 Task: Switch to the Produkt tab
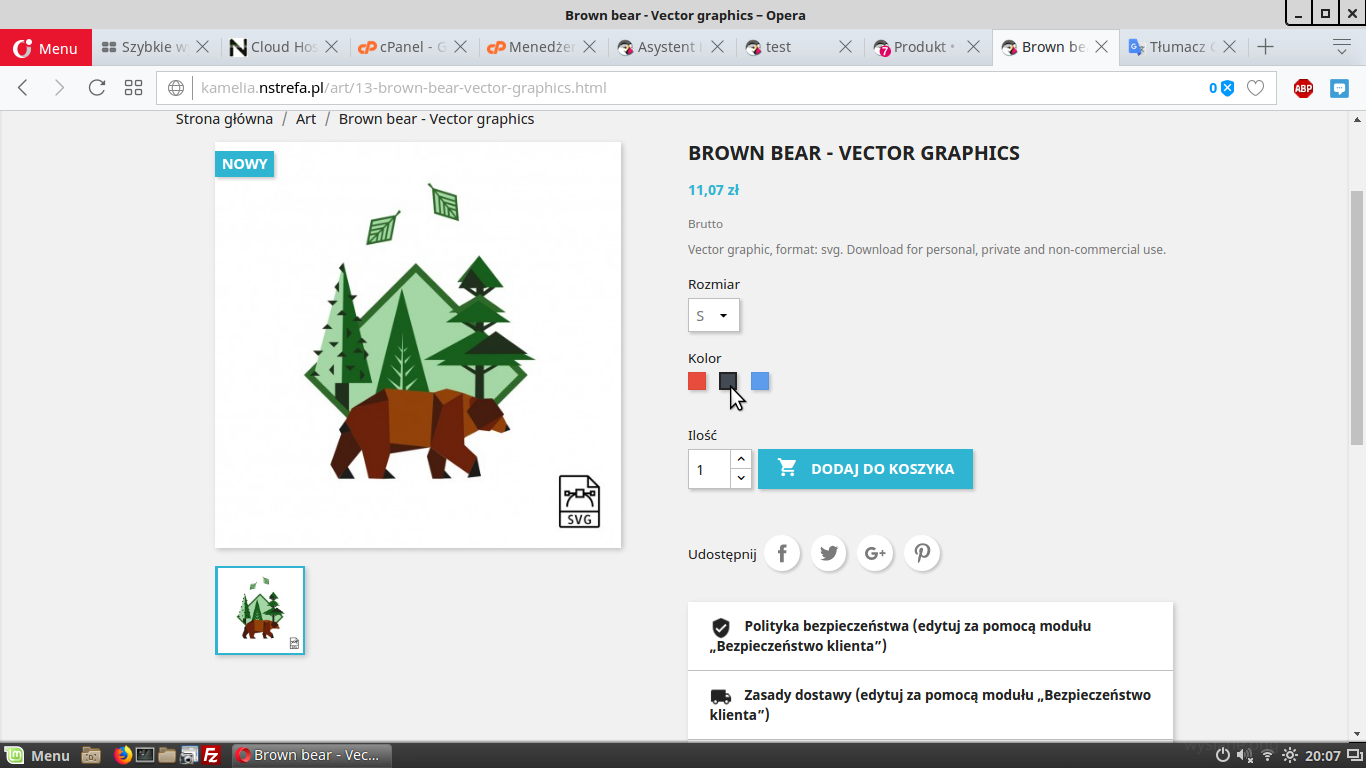coord(917,47)
